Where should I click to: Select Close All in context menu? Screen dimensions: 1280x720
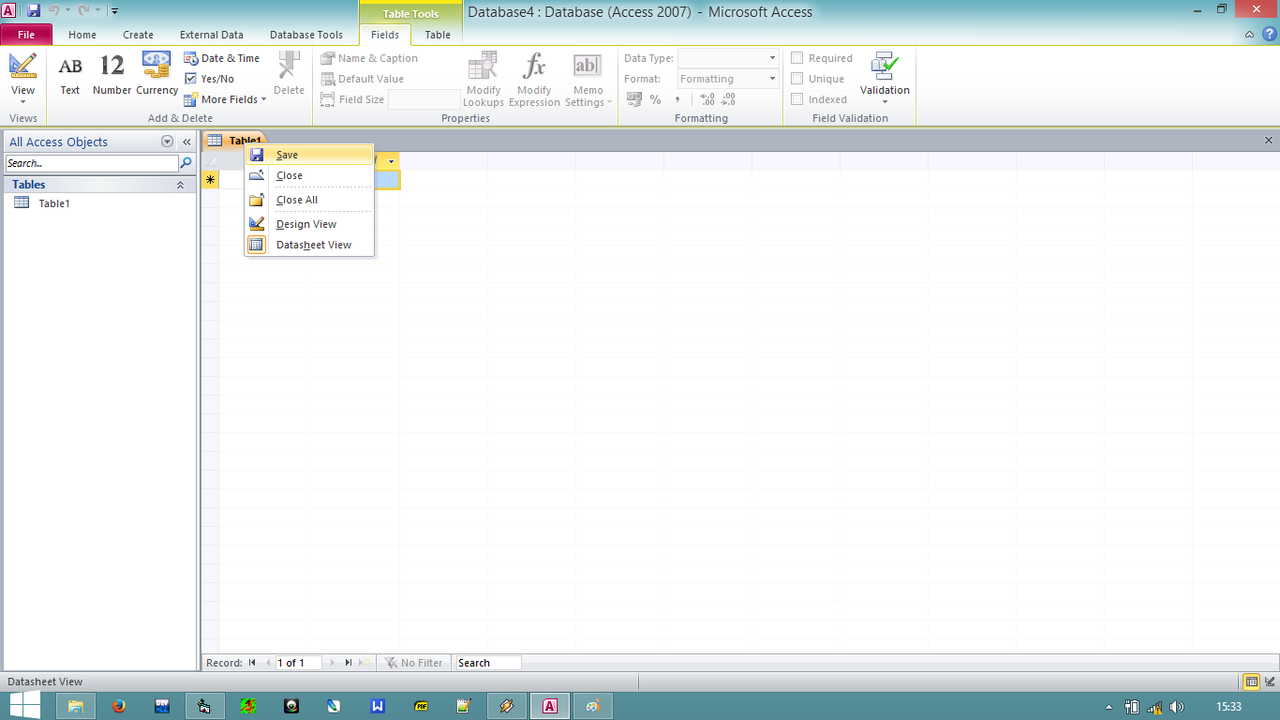pos(297,200)
